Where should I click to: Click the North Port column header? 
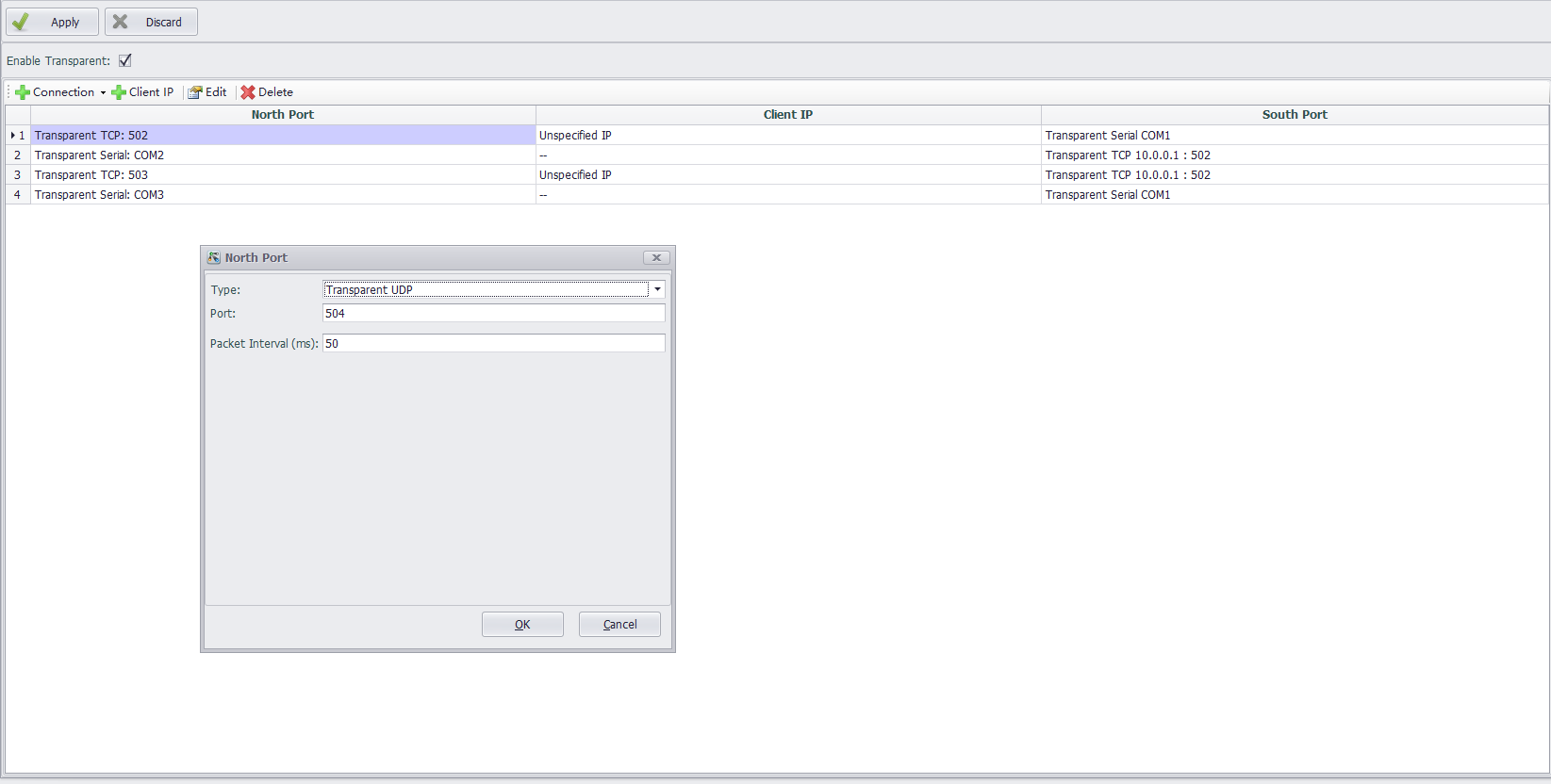tap(283, 115)
